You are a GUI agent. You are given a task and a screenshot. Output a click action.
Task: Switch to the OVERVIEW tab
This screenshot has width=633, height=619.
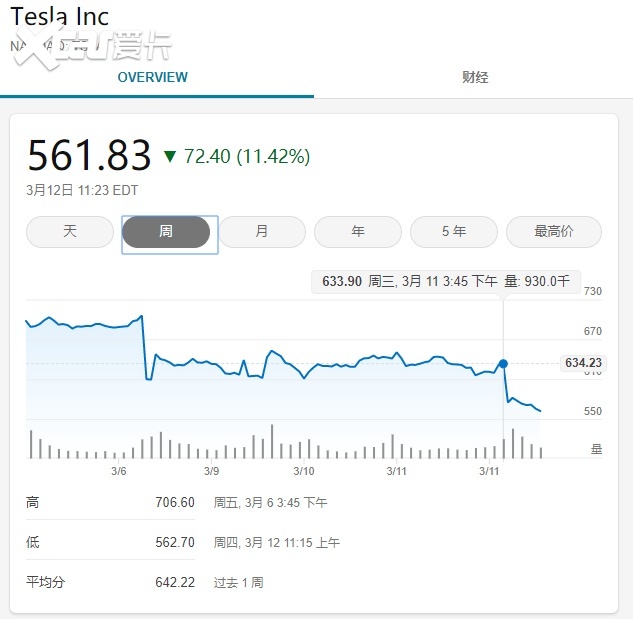tap(152, 77)
